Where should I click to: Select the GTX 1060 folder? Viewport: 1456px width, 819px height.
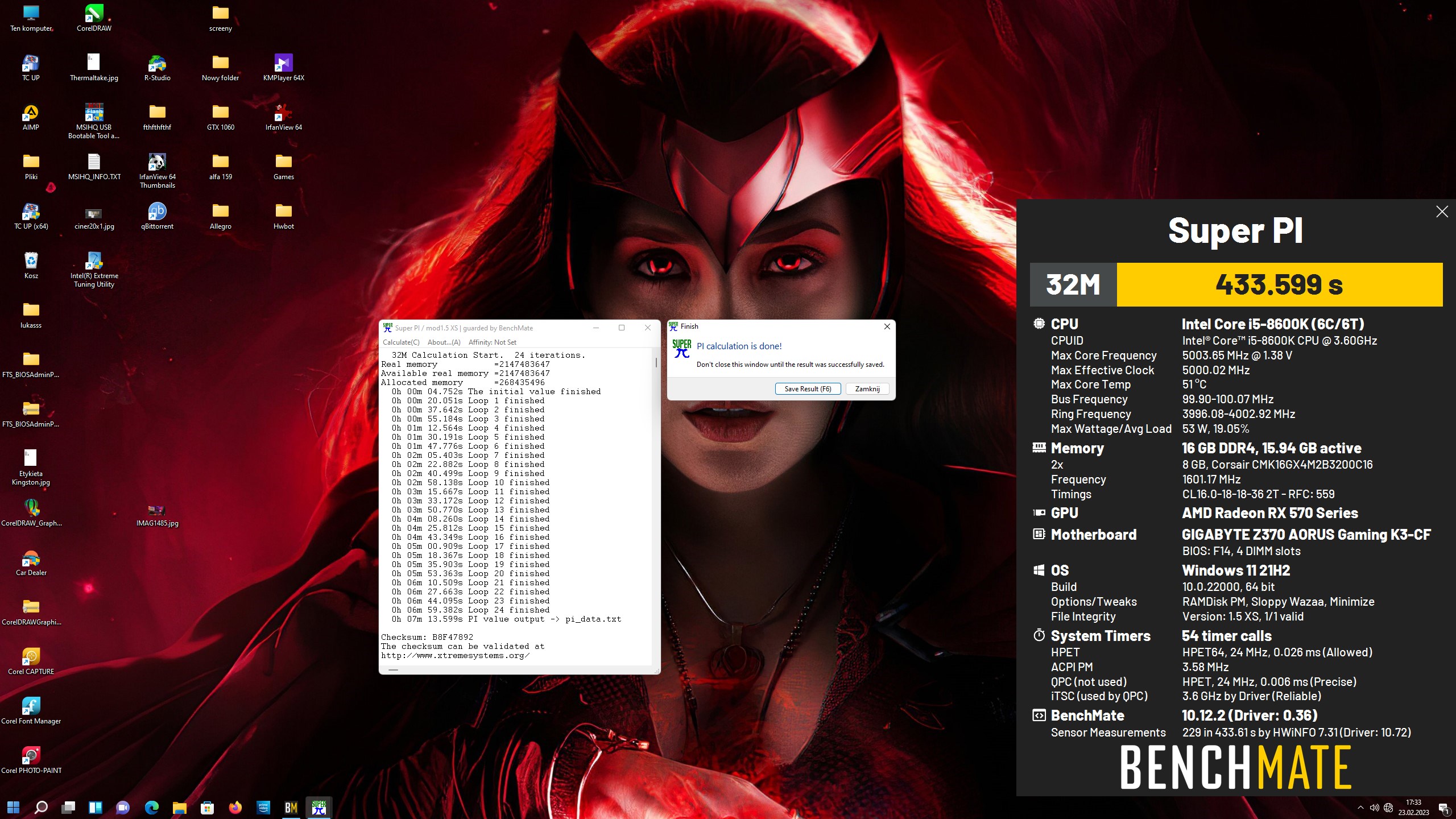click(220, 117)
